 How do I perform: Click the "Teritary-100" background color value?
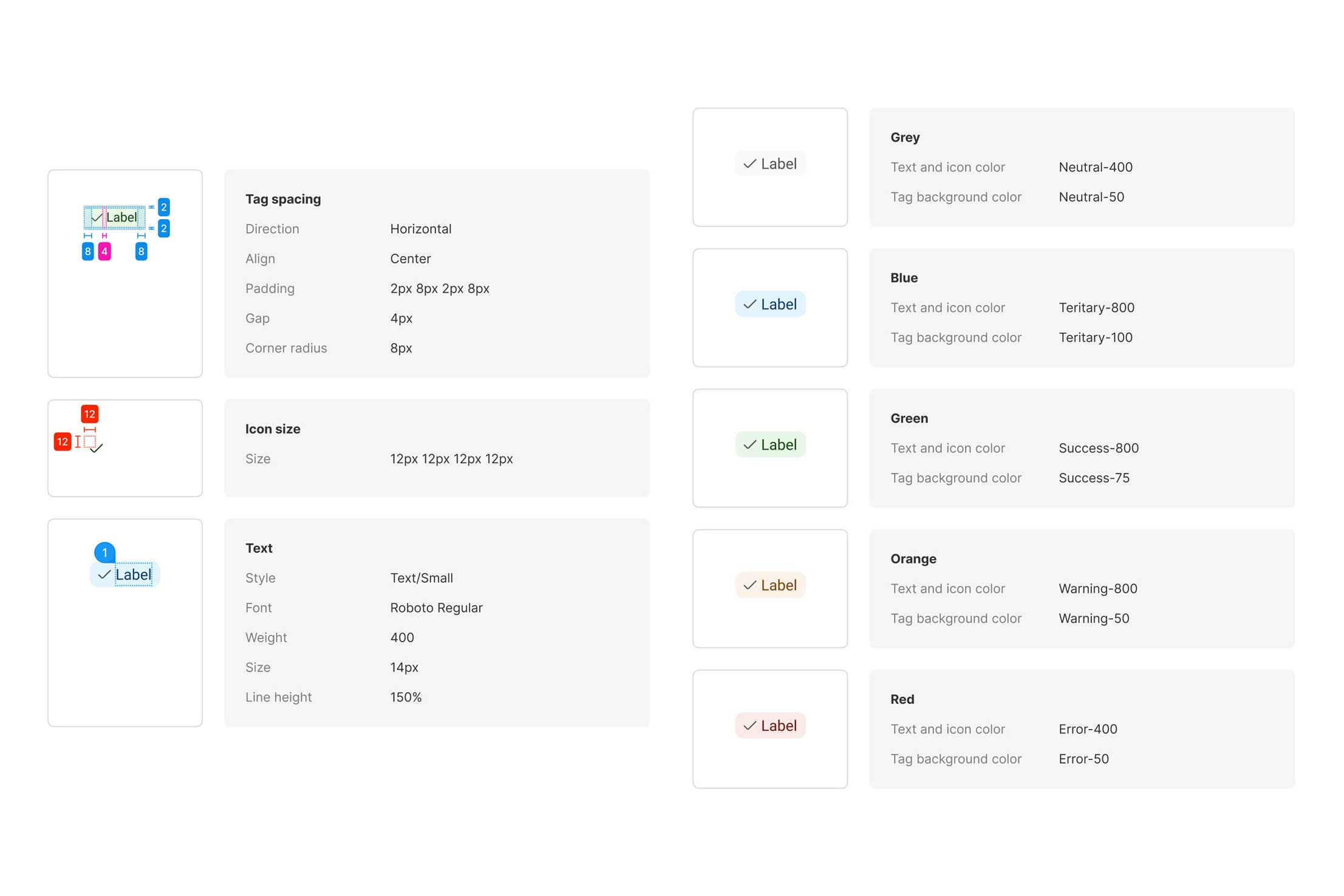tap(1095, 338)
